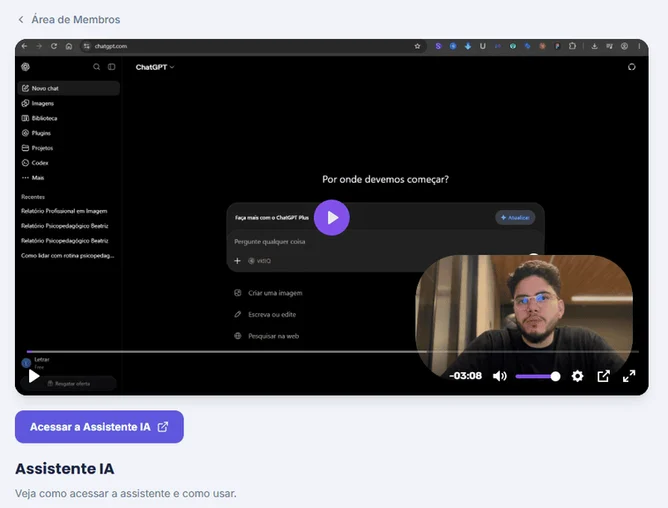Click browser forward arrow in video
Image resolution: width=668 pixels, height=508 pixels.
tap(39, 46)
